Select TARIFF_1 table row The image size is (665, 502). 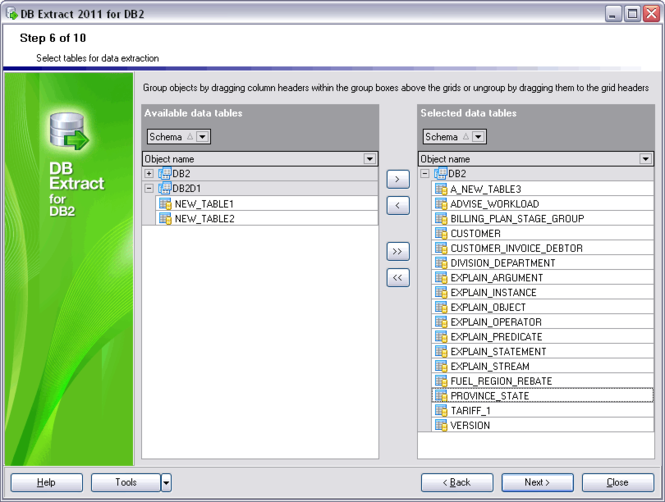click(x=543, y=410)
